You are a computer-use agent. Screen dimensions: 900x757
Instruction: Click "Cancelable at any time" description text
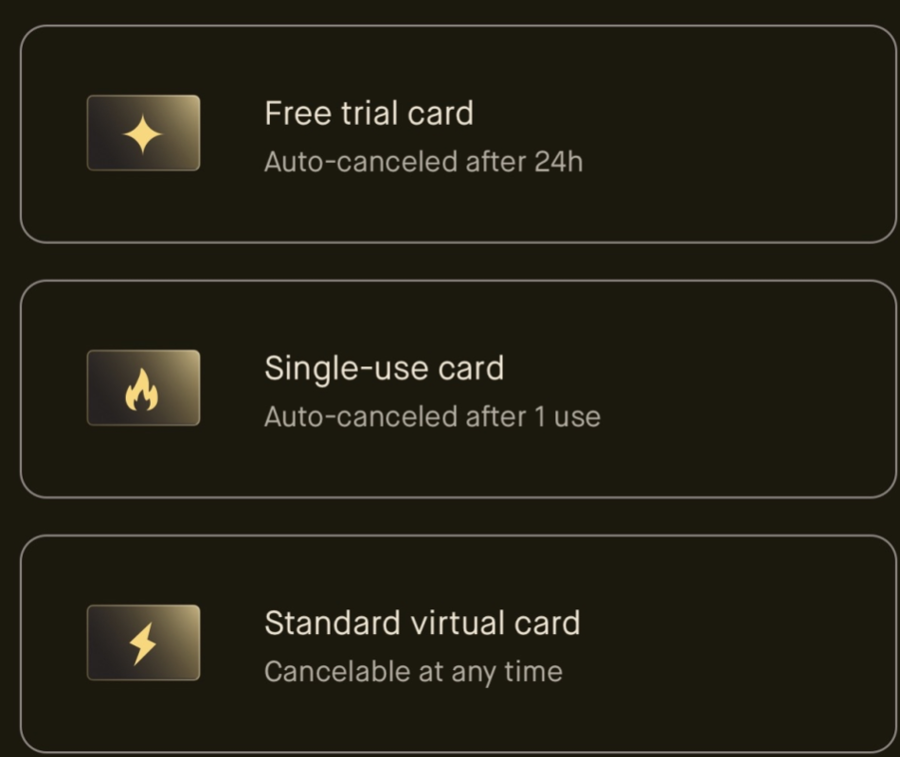412,671
